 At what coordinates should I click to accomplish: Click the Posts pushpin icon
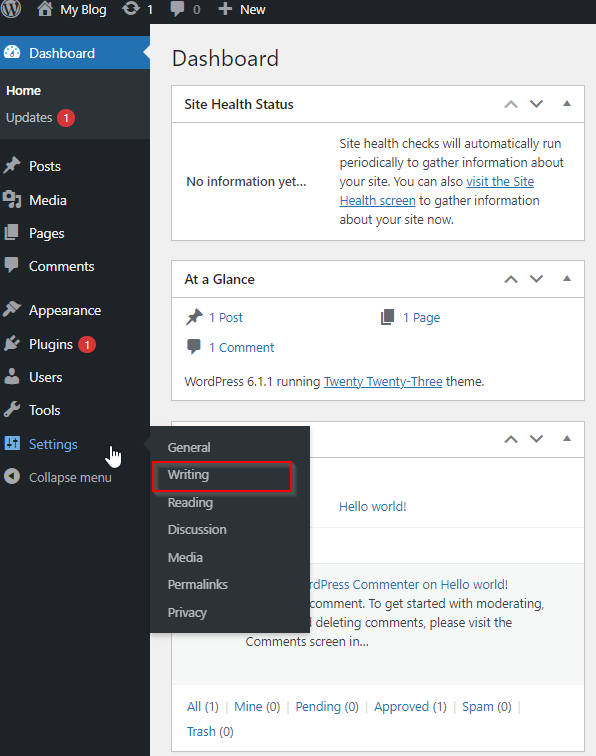[x=12, y=166]
